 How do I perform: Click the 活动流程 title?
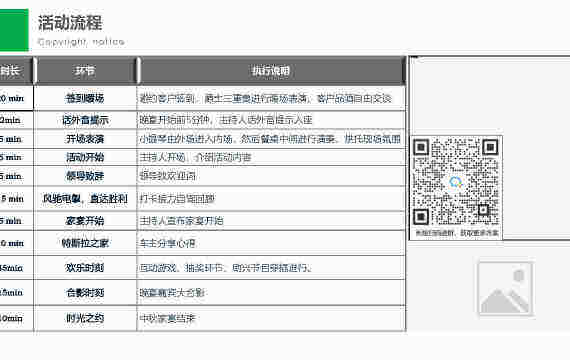[70, 23]
